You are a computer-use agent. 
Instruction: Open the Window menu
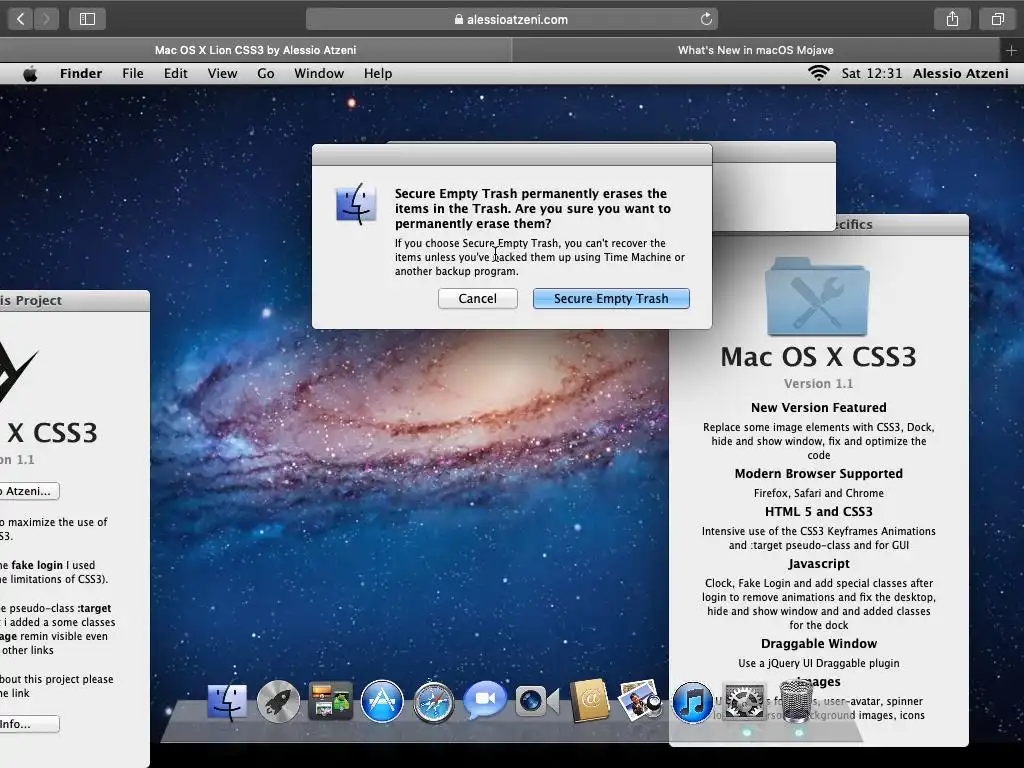click(x=319, y=73)
